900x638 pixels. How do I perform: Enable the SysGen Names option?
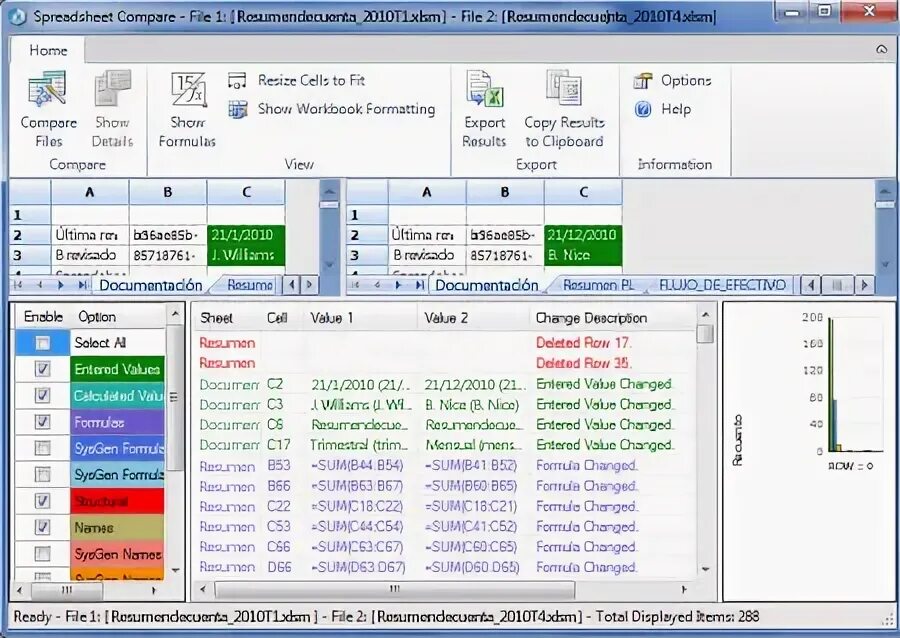[42, 554]
